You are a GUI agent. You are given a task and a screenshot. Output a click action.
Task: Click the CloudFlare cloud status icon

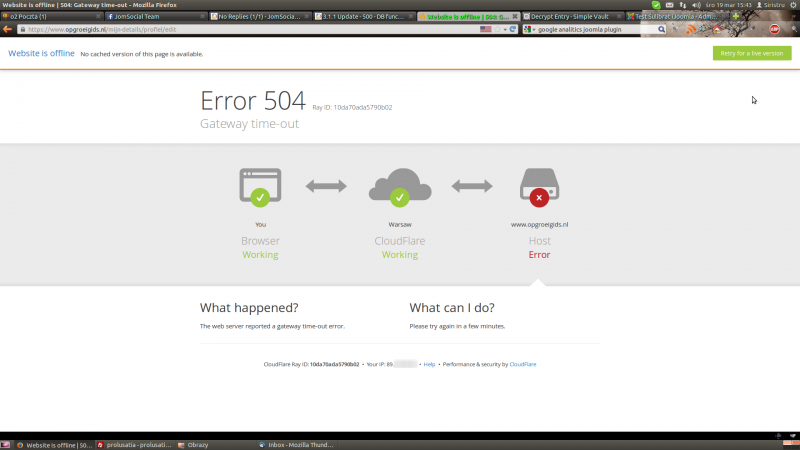pos(400,187)
